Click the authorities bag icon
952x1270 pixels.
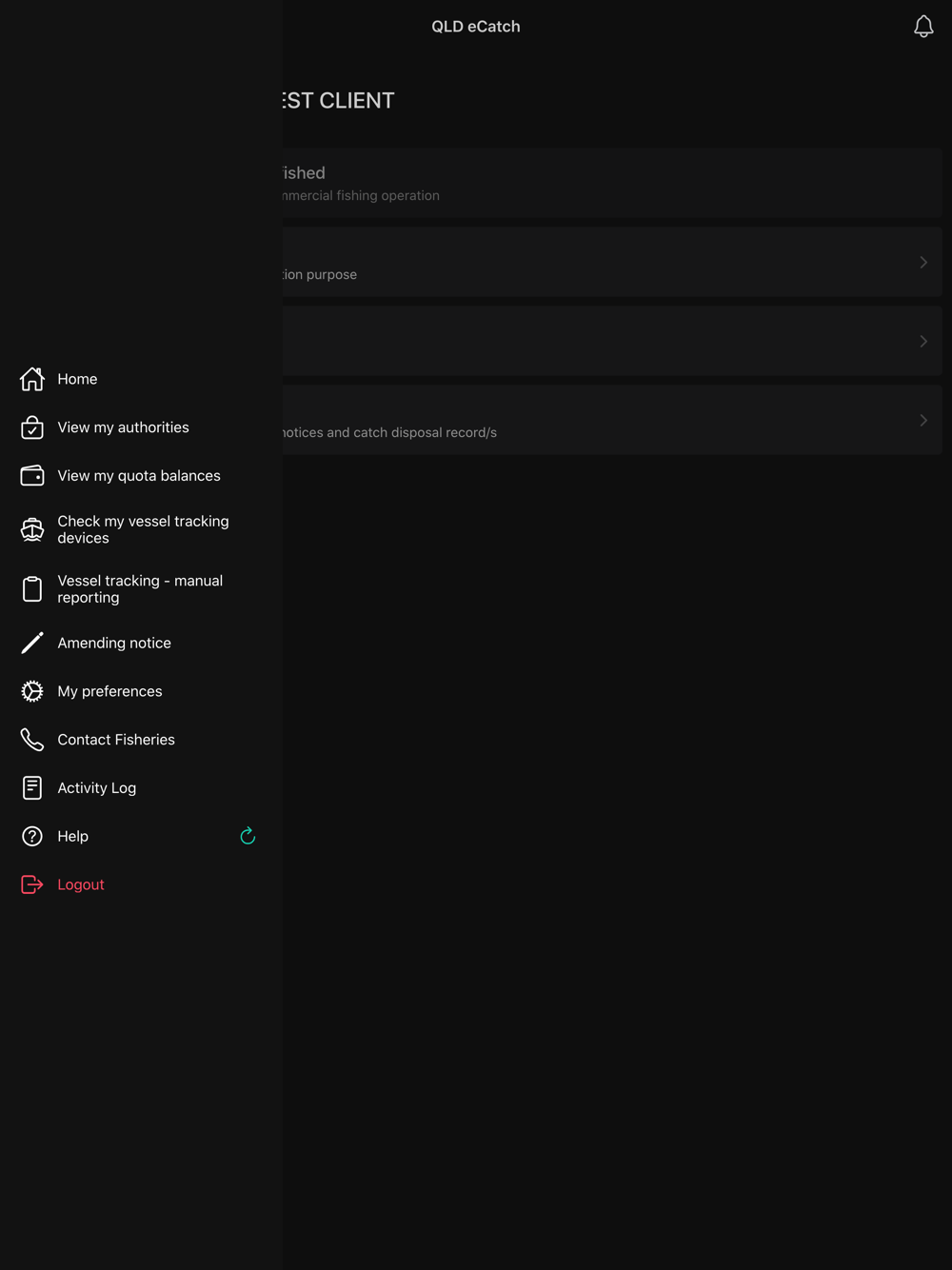tap(32, 427)
